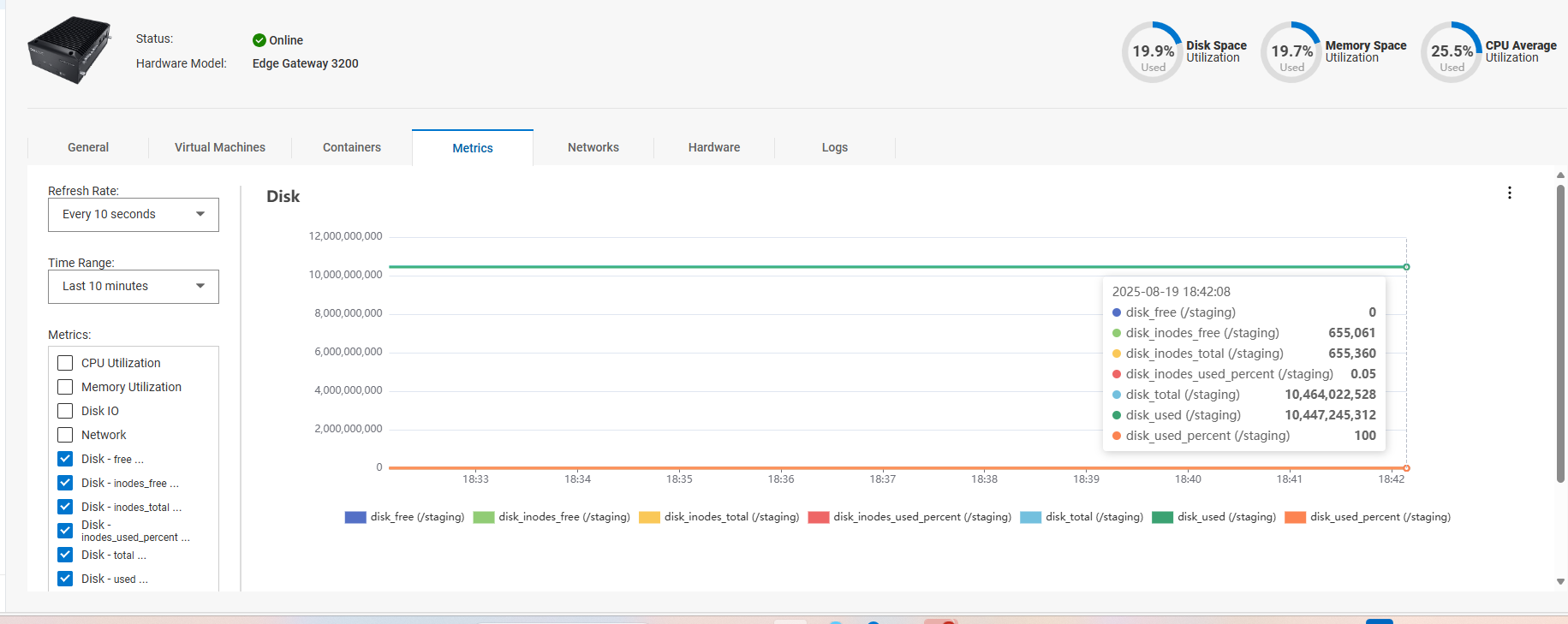Select the Hardware tab
Screen dimensions: 1568x624
click(714, 147)
